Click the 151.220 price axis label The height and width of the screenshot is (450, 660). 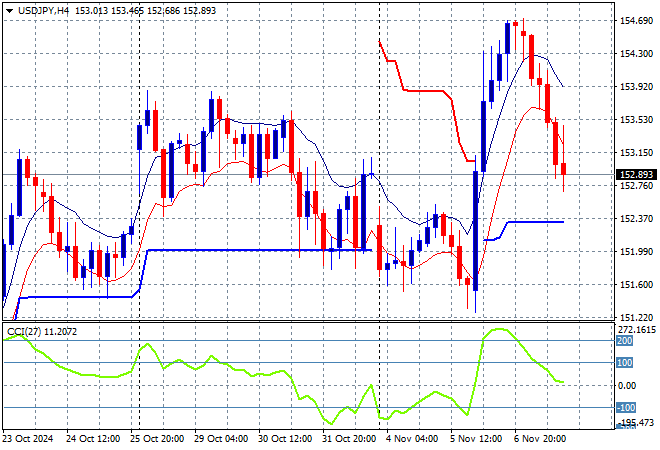(x=636, y=317)
